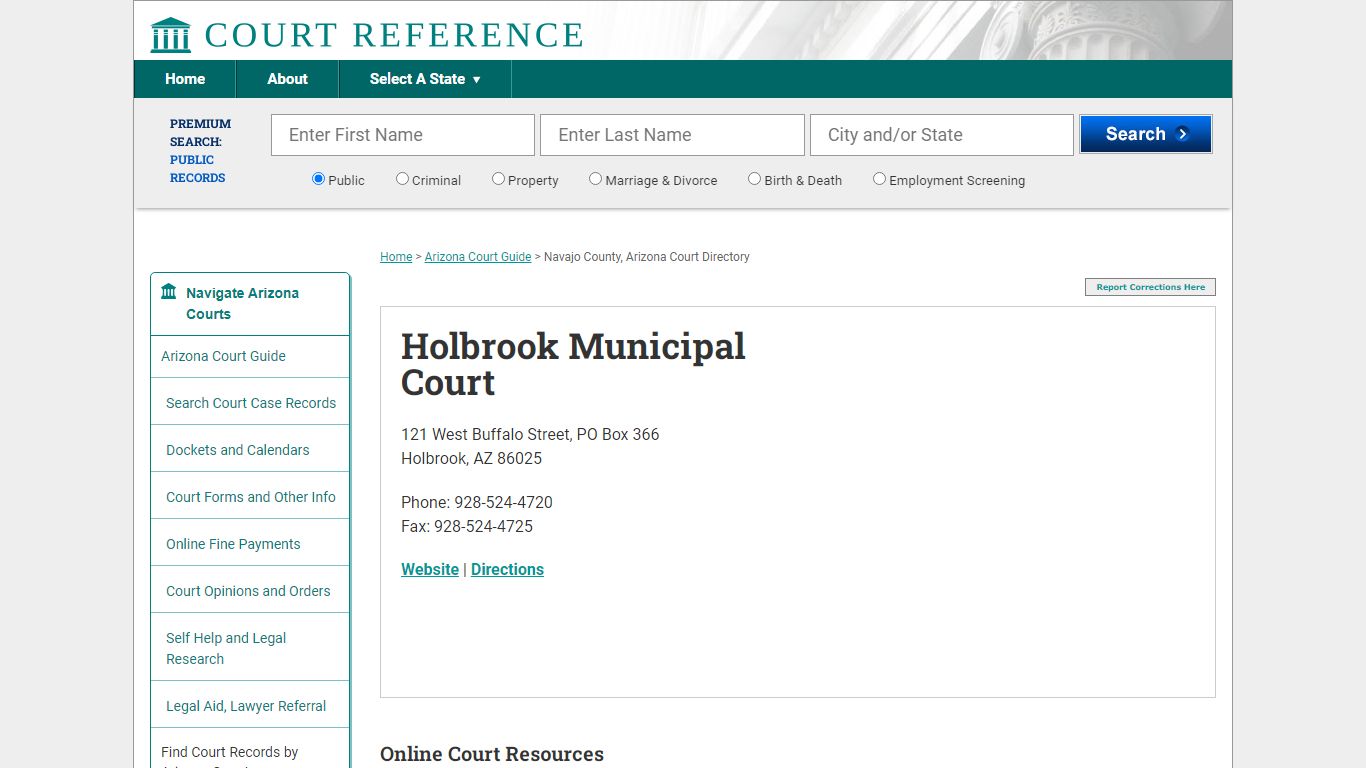Open Search Court Case Records sidebar link
Image resolution: width=1366 pixels, height=768 pixels.
(x=250, y=403)
